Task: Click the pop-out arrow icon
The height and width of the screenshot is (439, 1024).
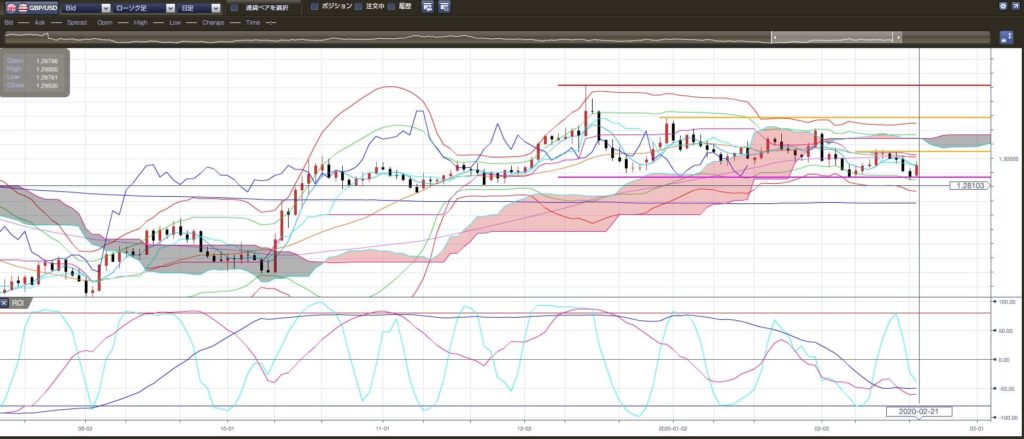Action: point(1016,6)
